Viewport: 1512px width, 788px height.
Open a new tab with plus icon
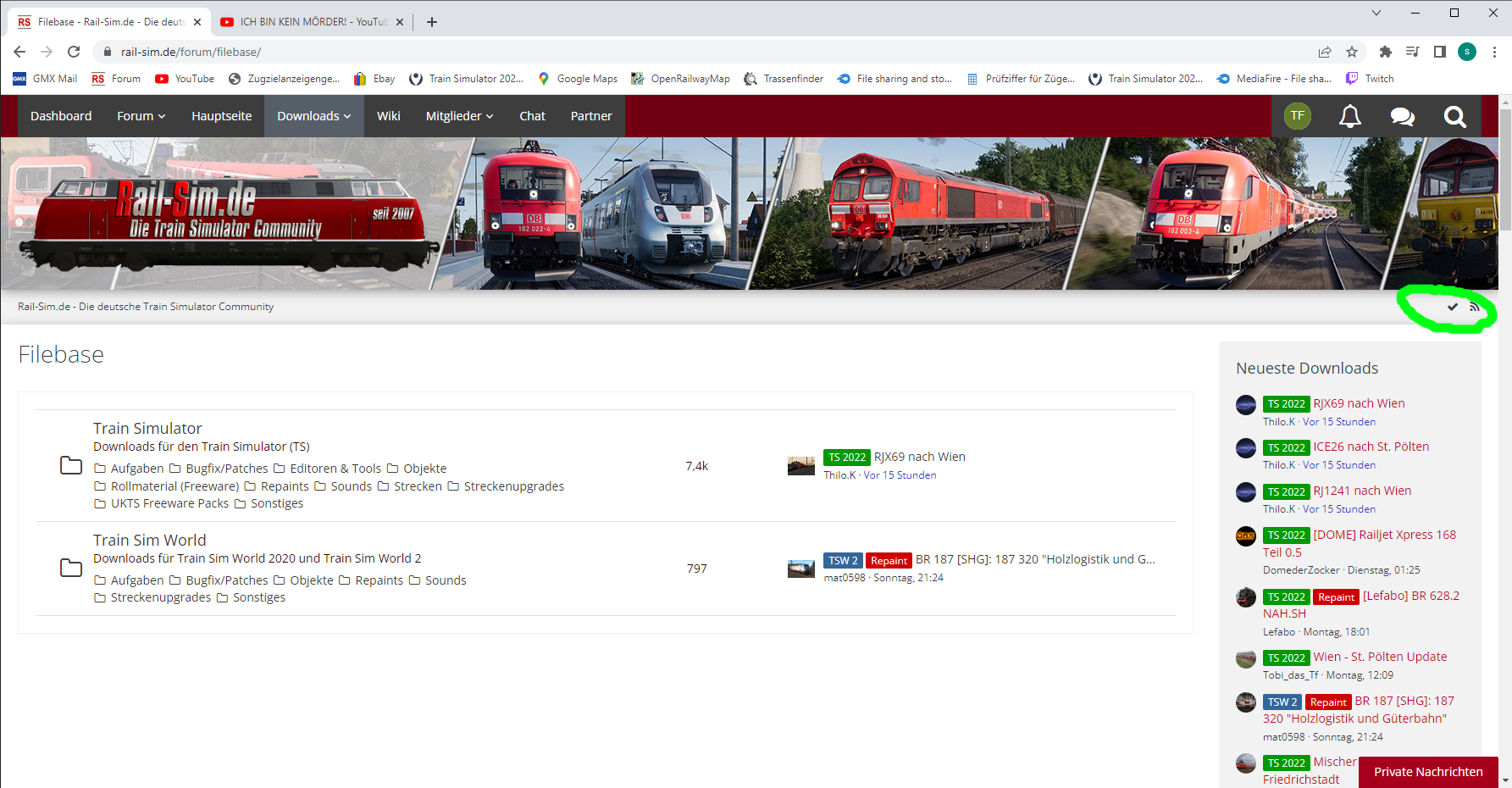(432, 22)
